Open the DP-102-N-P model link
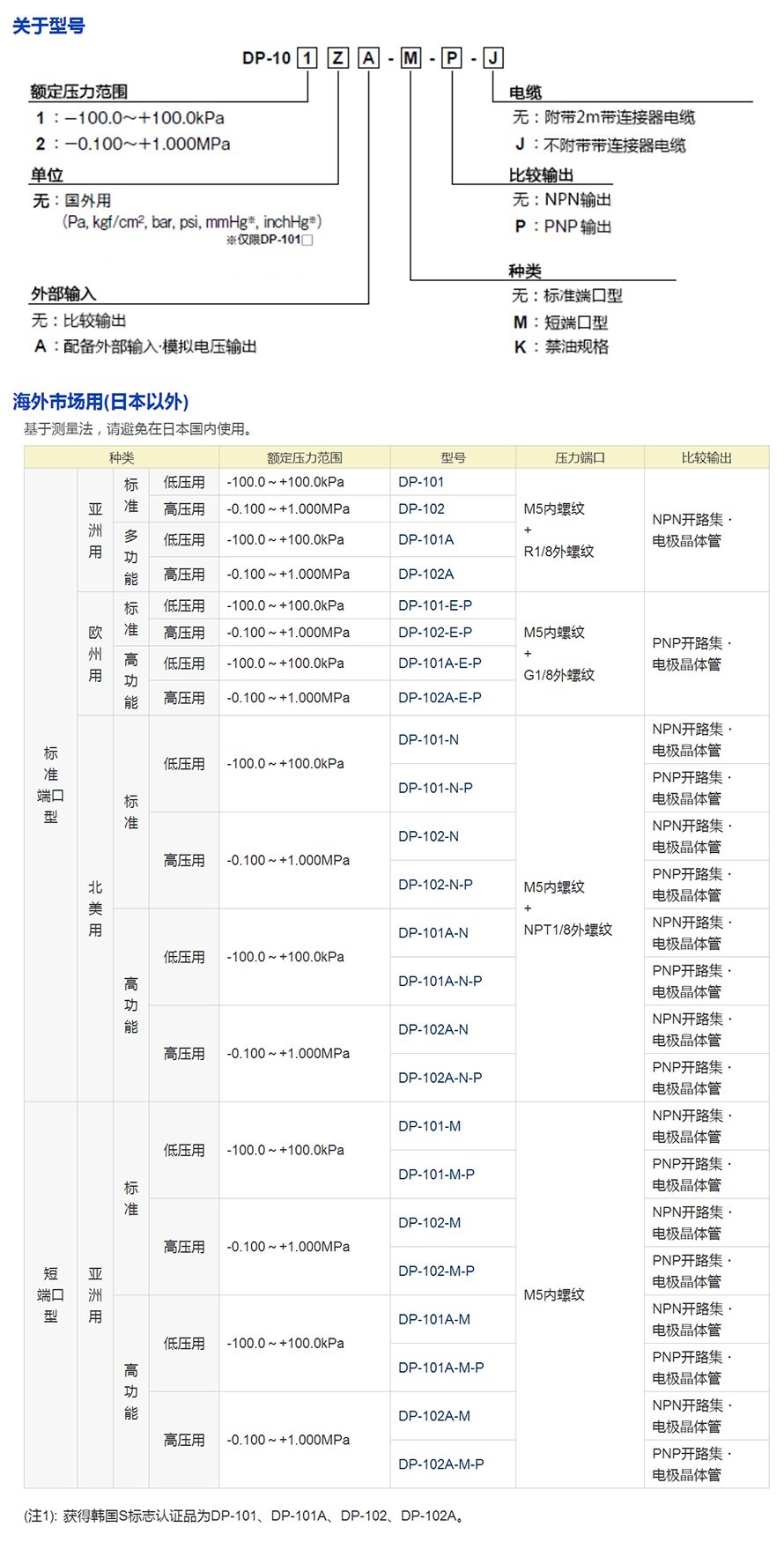This screenshot has width=784, height=1542. point(435,885)
